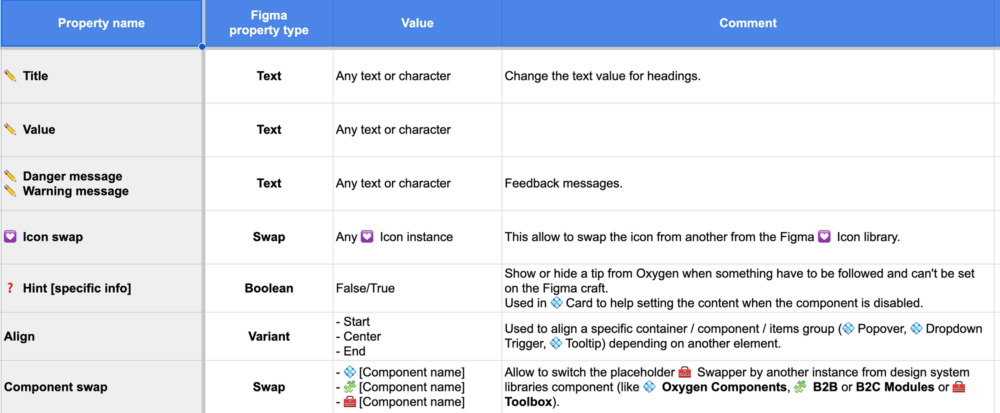Select the Comment column header

[748, 23]
